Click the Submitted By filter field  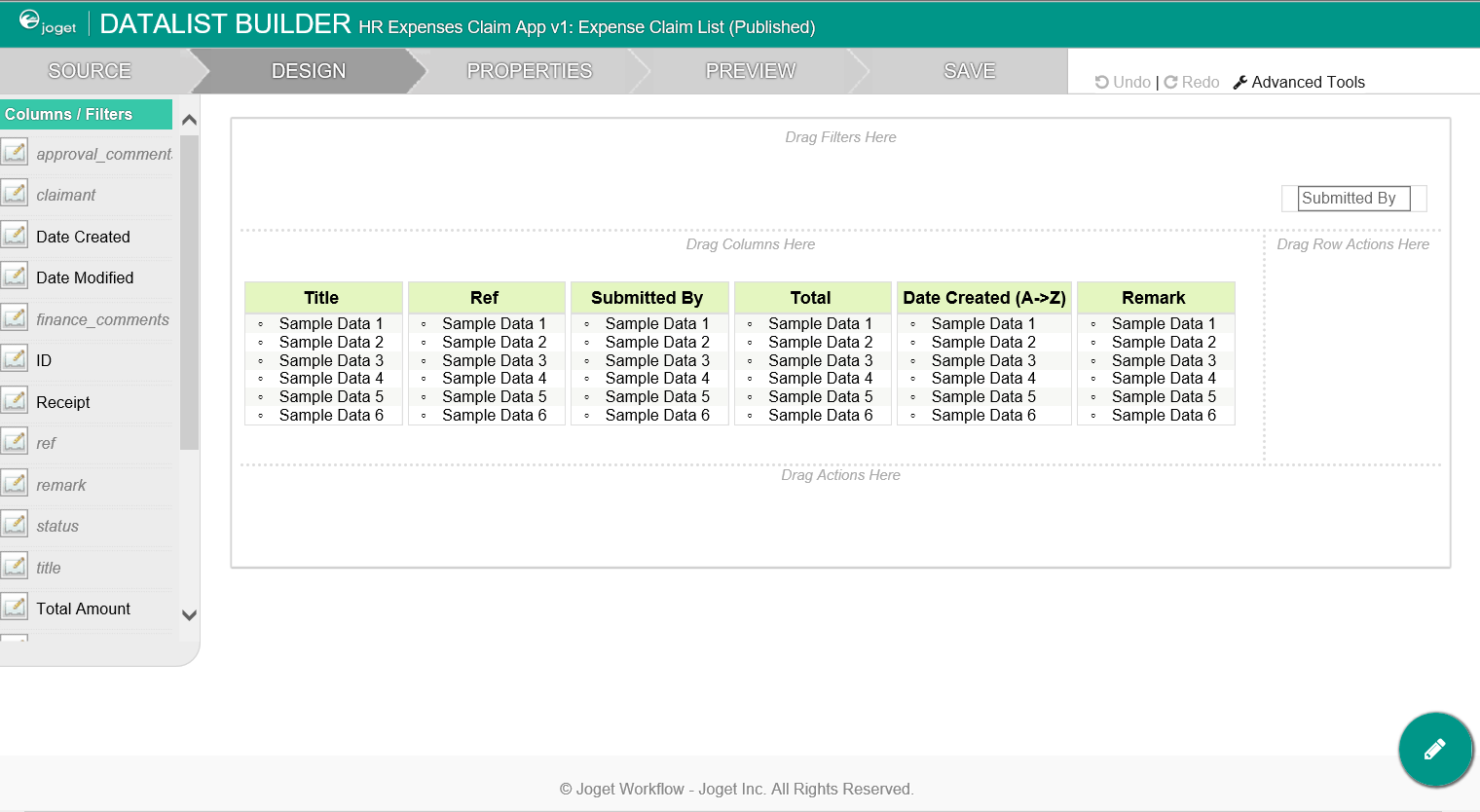(1353, 199)
